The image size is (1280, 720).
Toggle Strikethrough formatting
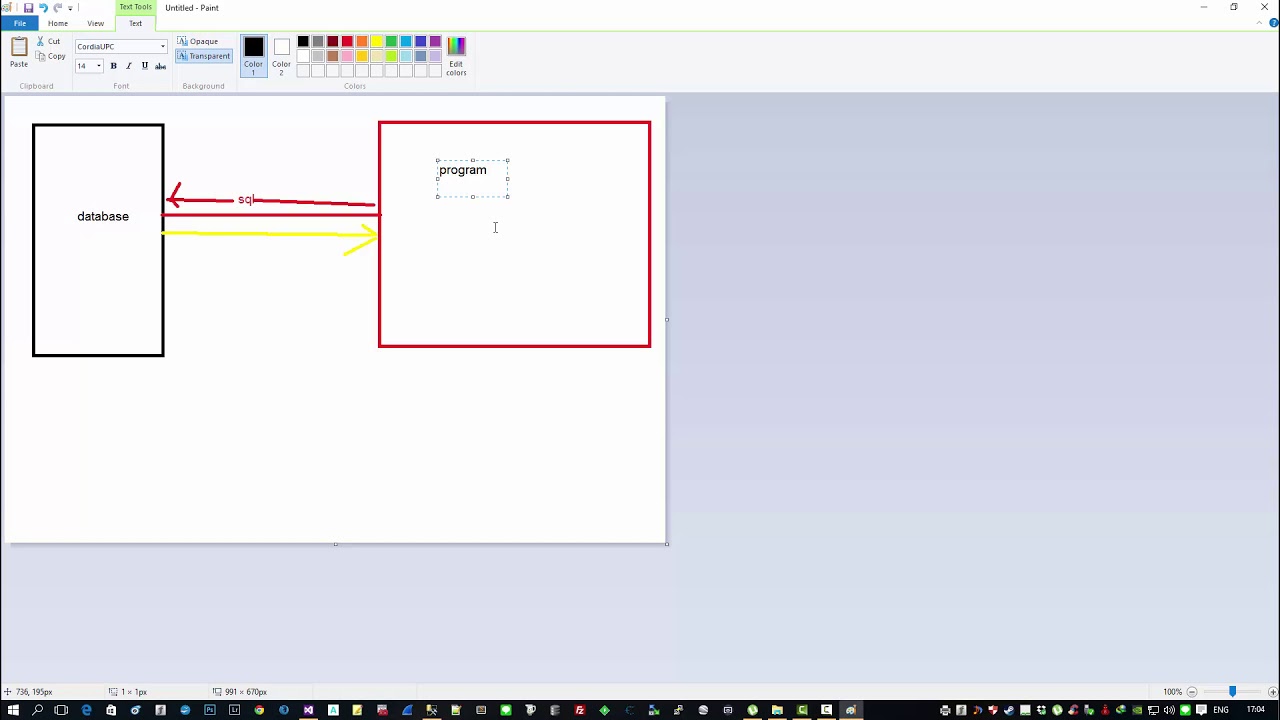tap(160, 66)
